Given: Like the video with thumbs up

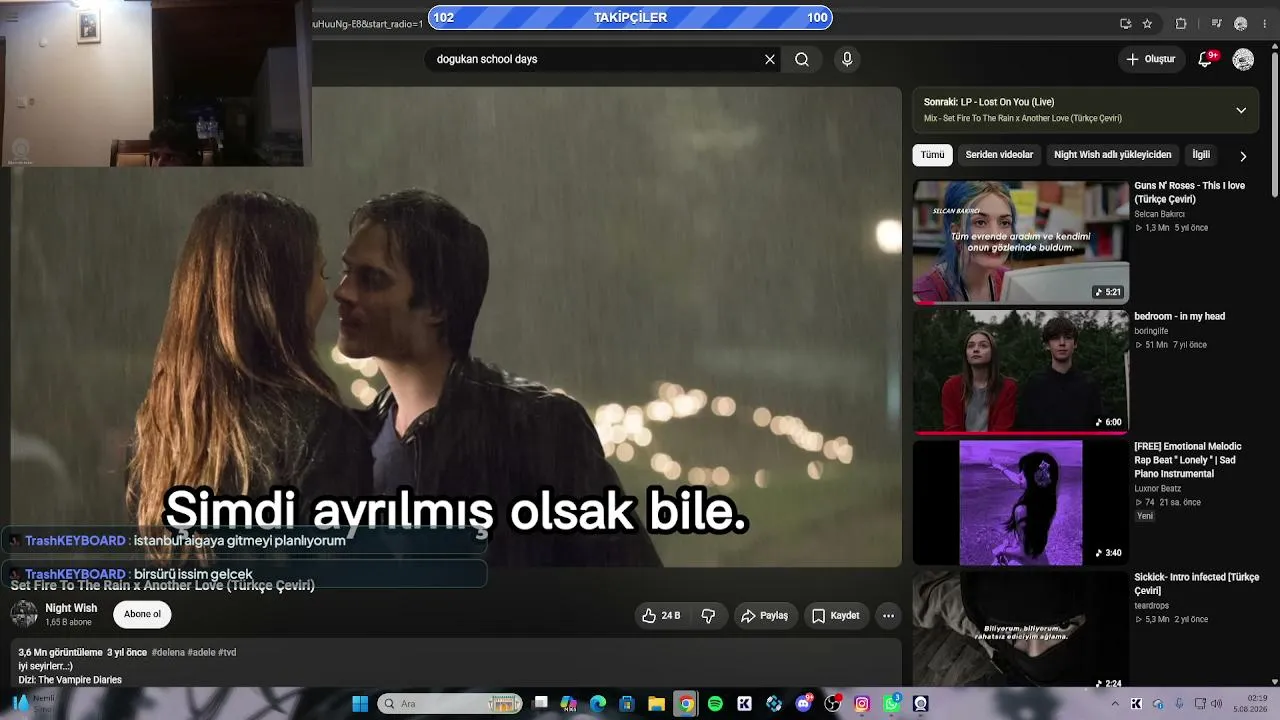Looking at the screenshot, I should click(x=661, y=616).
